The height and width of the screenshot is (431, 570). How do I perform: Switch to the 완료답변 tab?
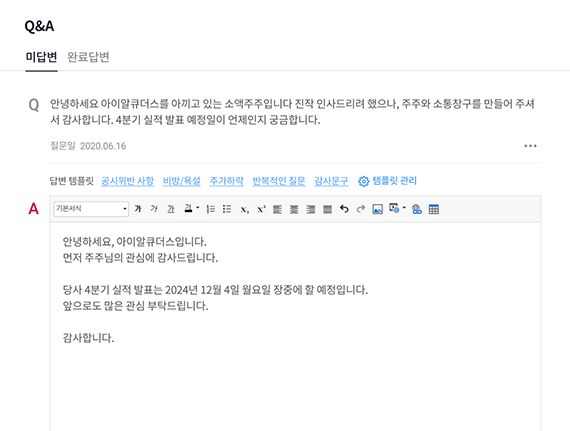coord(88,57)
